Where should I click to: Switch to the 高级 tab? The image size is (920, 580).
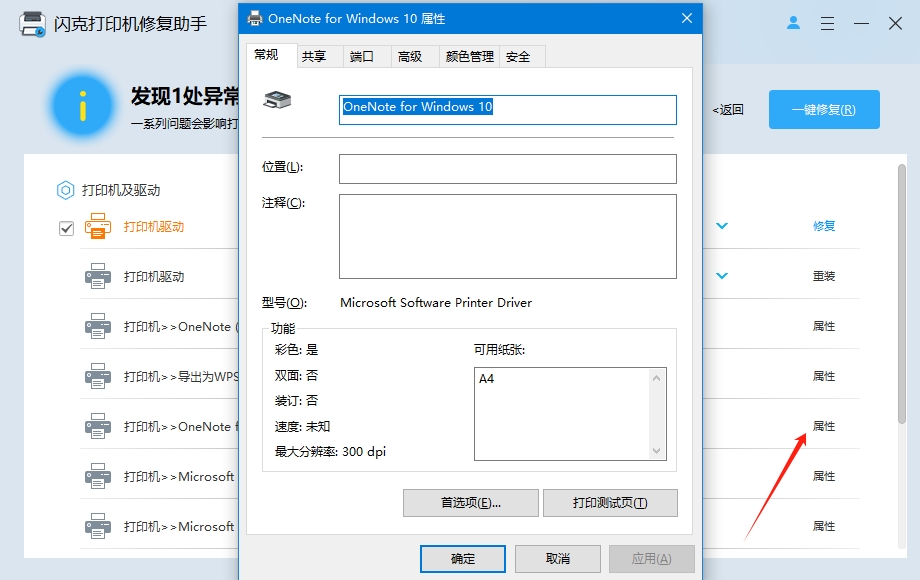pos(415,57)
